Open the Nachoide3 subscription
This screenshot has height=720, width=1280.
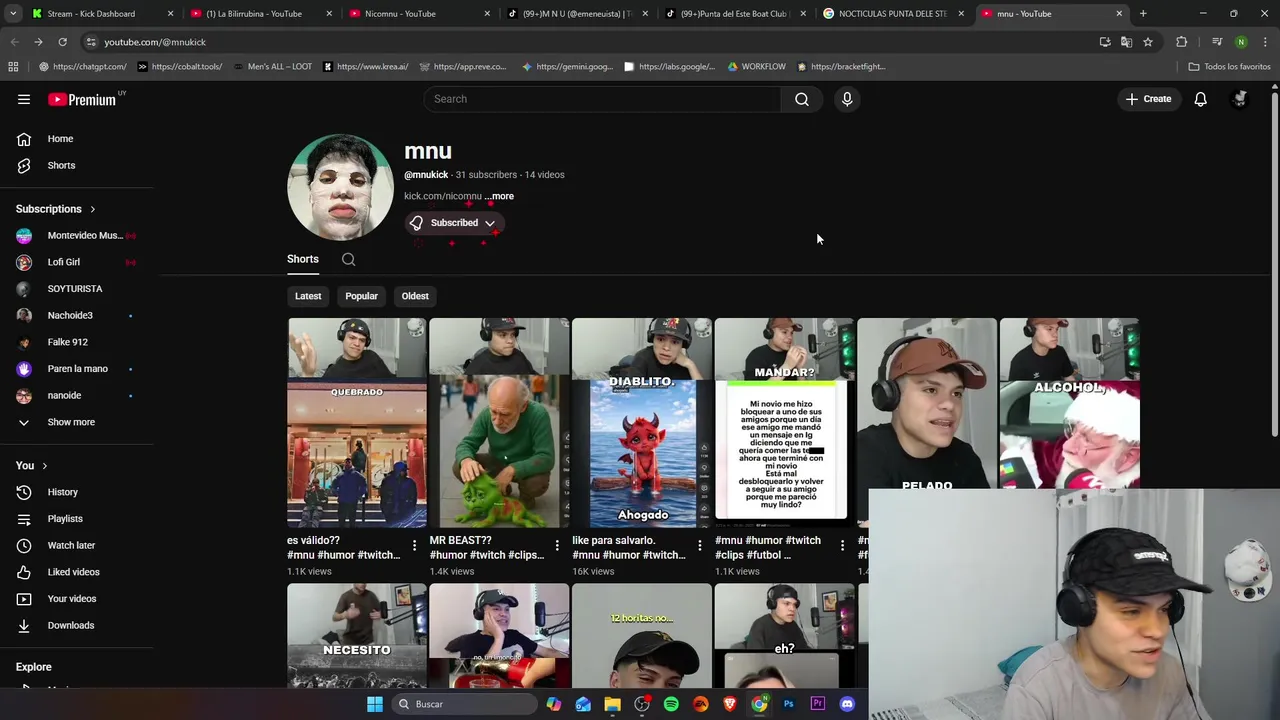pyautogui.click(x=75, y=315)
